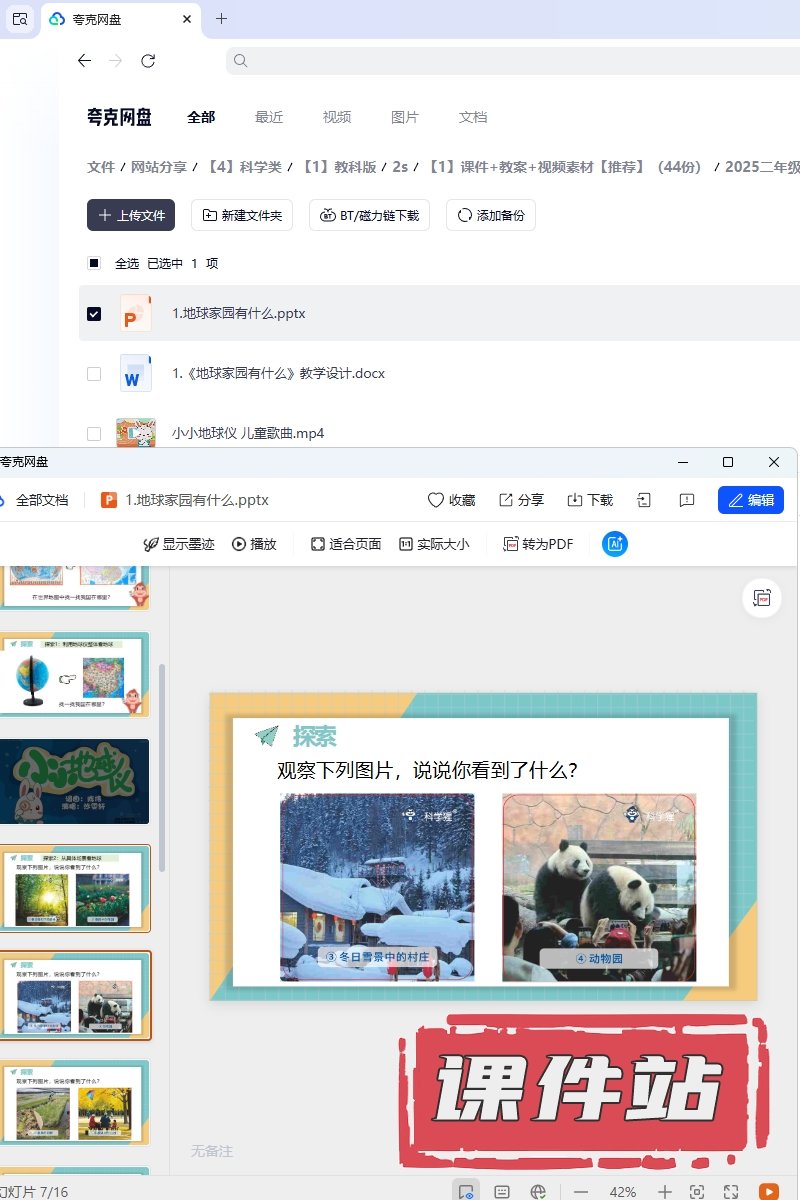Click the blue AI assistant icon

point(614,544)
